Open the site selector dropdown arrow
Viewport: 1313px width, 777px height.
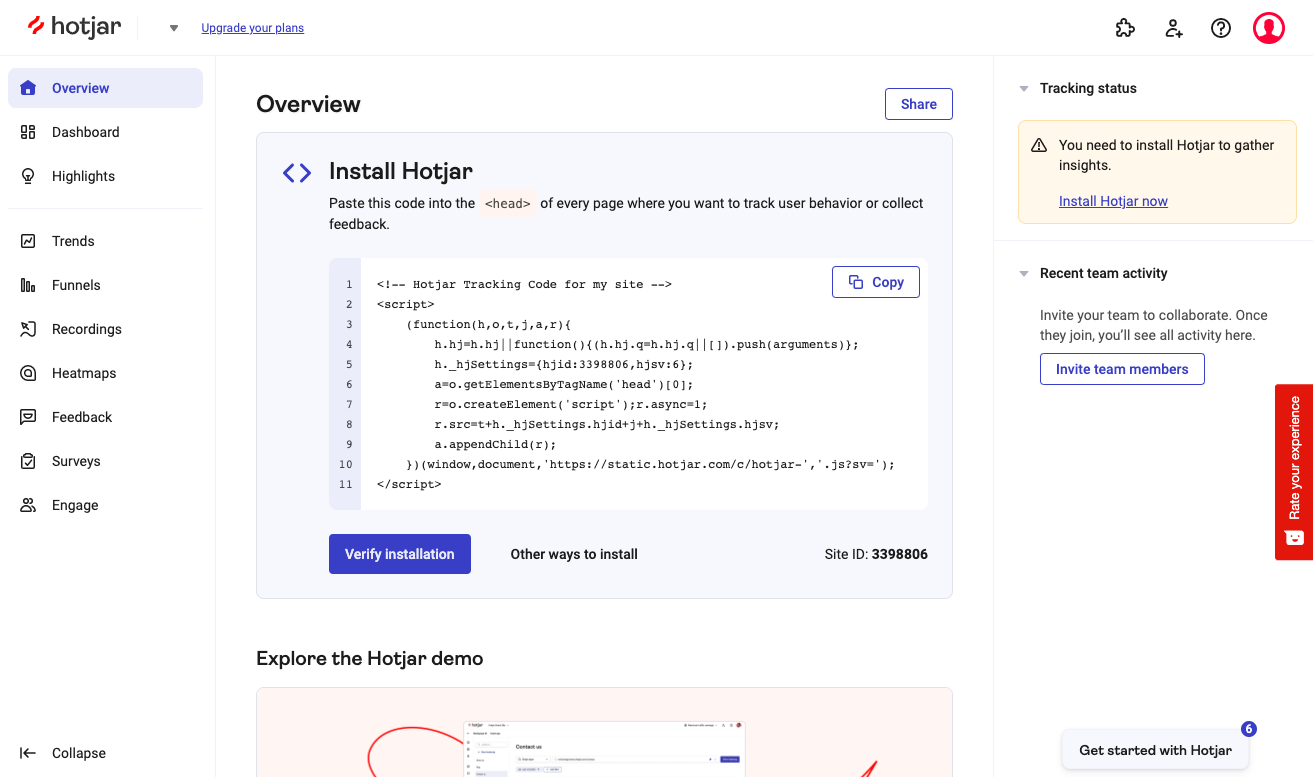[x=174, y=28]
